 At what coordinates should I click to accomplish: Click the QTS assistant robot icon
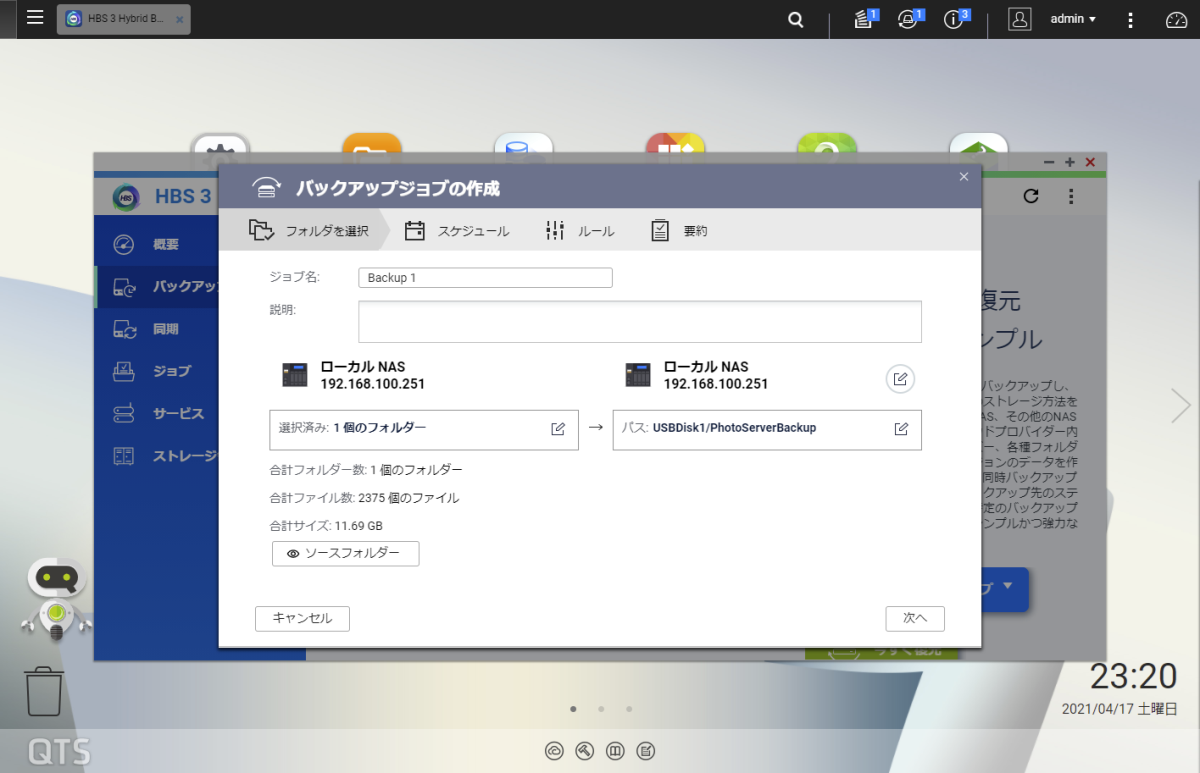pyautogui.click(x=55, y=598)
